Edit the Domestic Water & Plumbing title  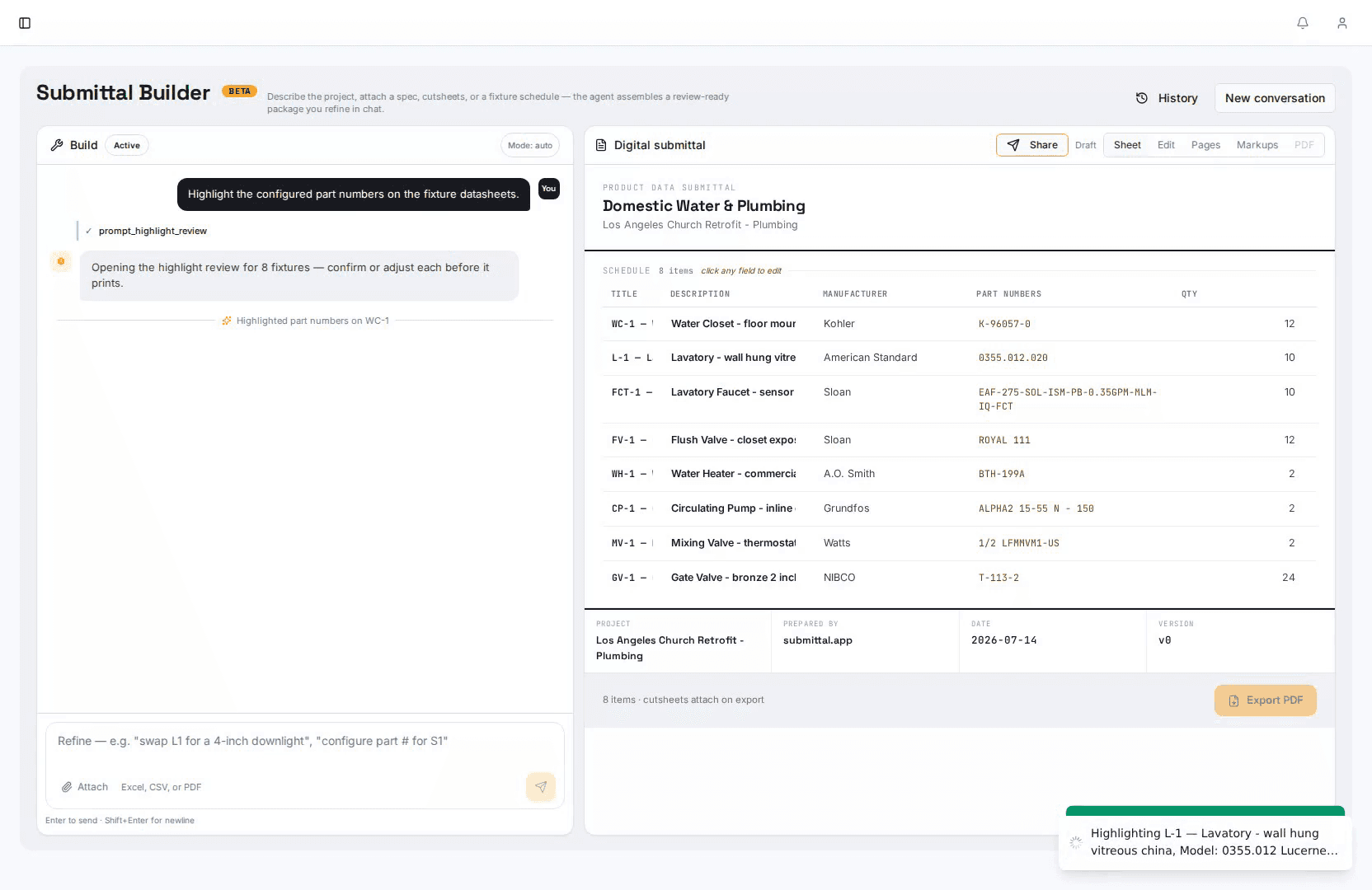pos(704,206)
